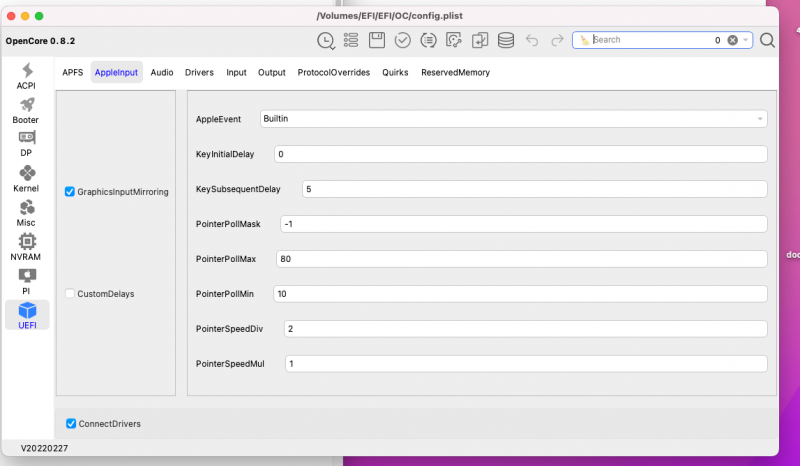The width and height of the screenshot is (800, 466).
Task: Open the database stack toolbar icon
Action: pos(506,40)
